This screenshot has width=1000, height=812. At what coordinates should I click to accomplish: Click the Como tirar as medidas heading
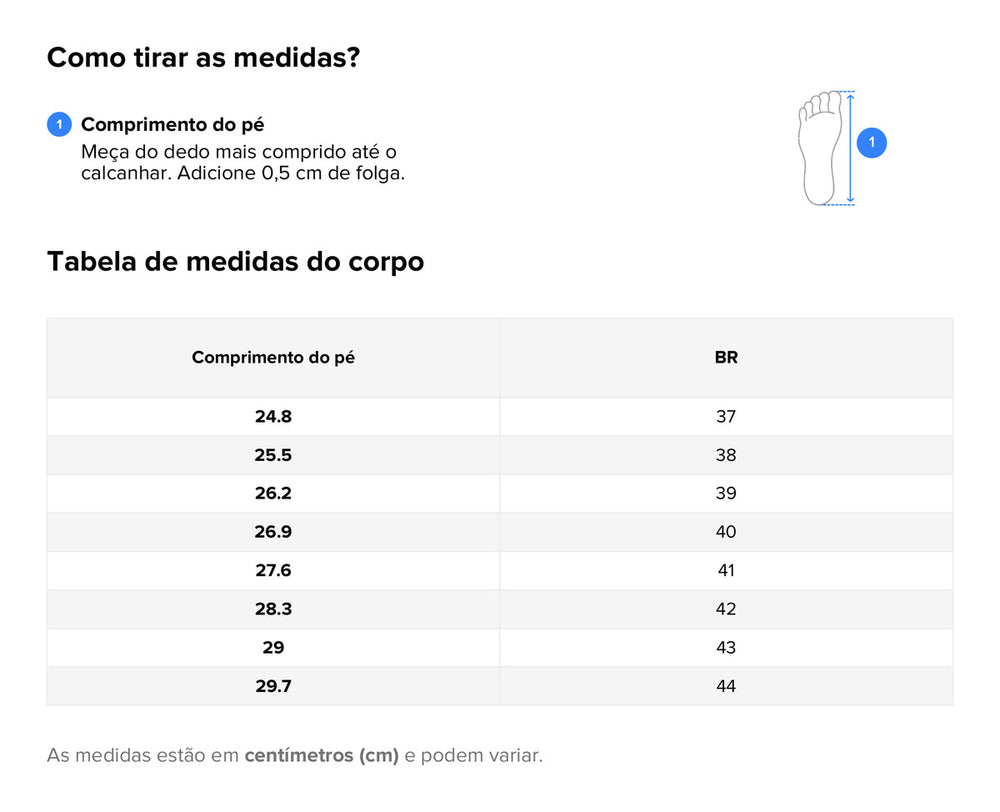[x=203, y=58]
